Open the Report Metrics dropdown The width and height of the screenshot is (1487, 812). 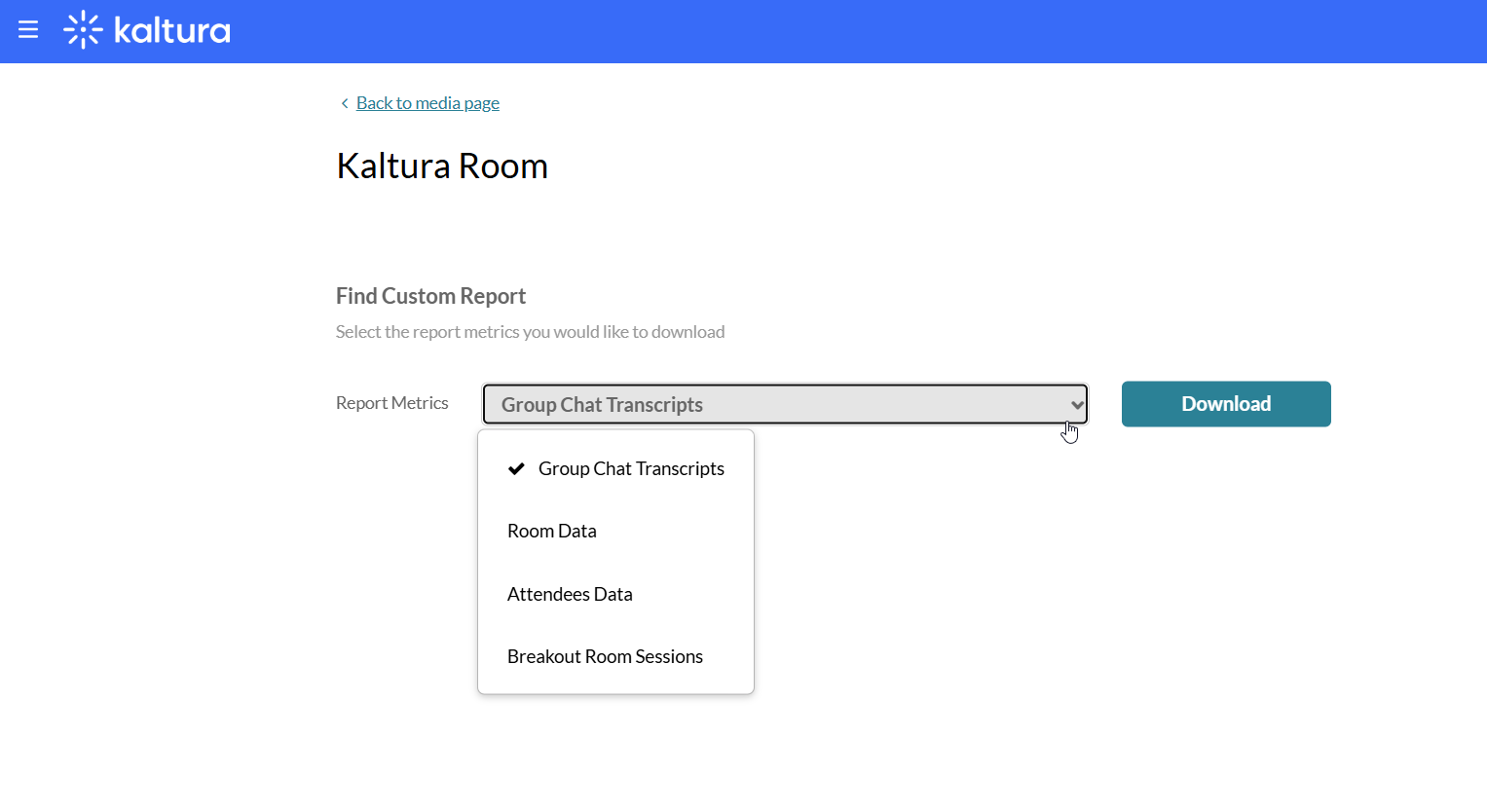click(785, 404)
